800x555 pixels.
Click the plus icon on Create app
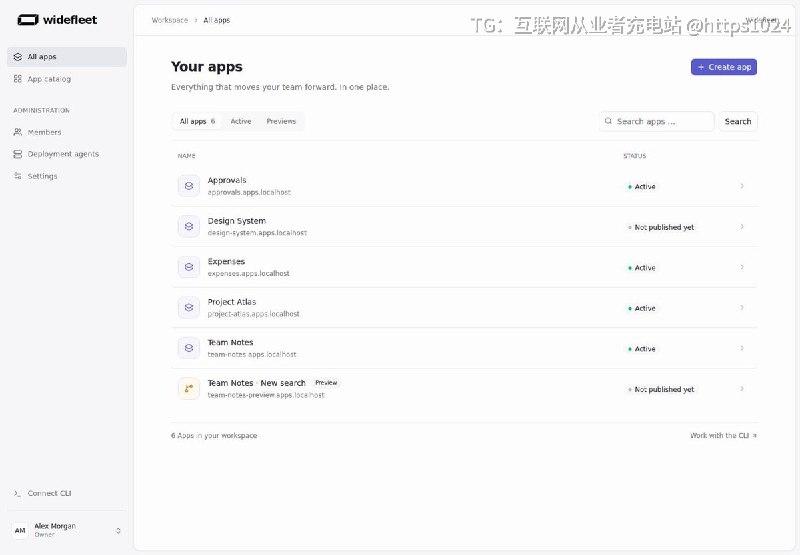point(701,67)
